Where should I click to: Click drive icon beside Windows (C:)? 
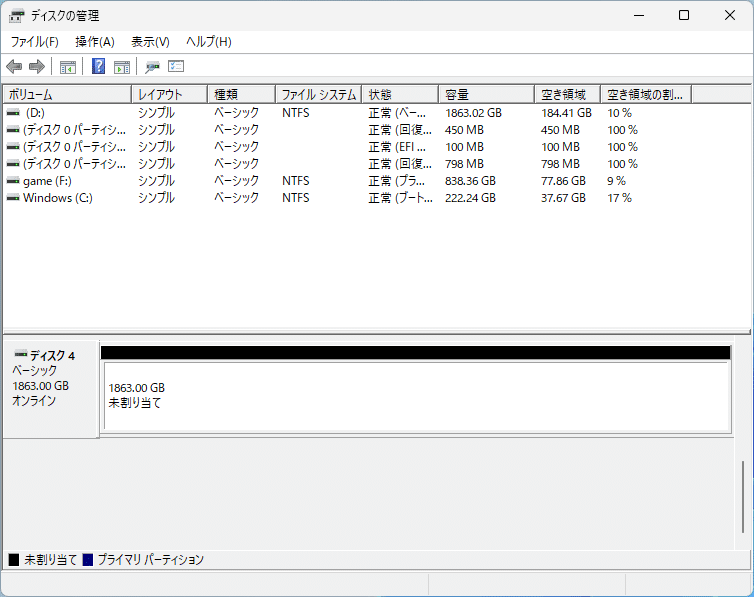coord(13,198)
